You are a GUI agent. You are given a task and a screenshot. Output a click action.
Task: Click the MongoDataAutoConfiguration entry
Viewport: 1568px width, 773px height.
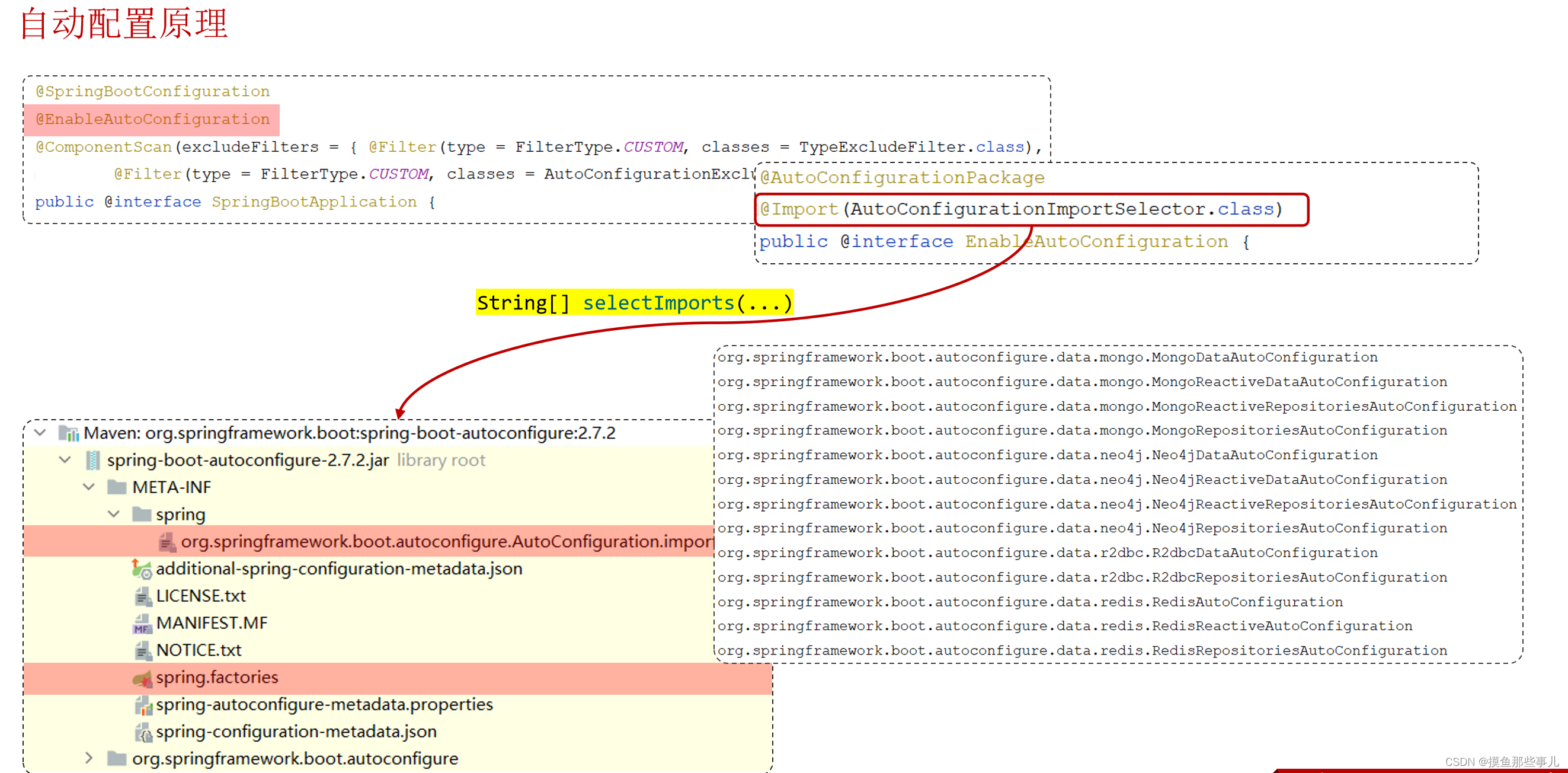pyautogui.click(x=1047, y=357)
